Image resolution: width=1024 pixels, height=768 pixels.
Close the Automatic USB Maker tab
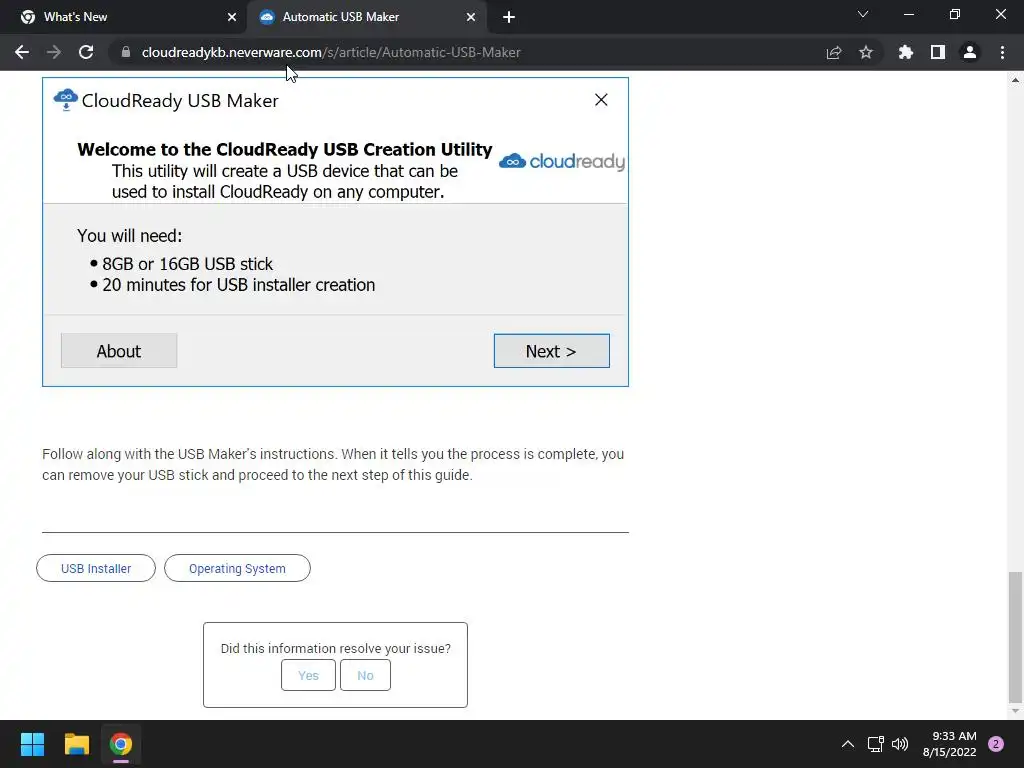coord(471,17)
